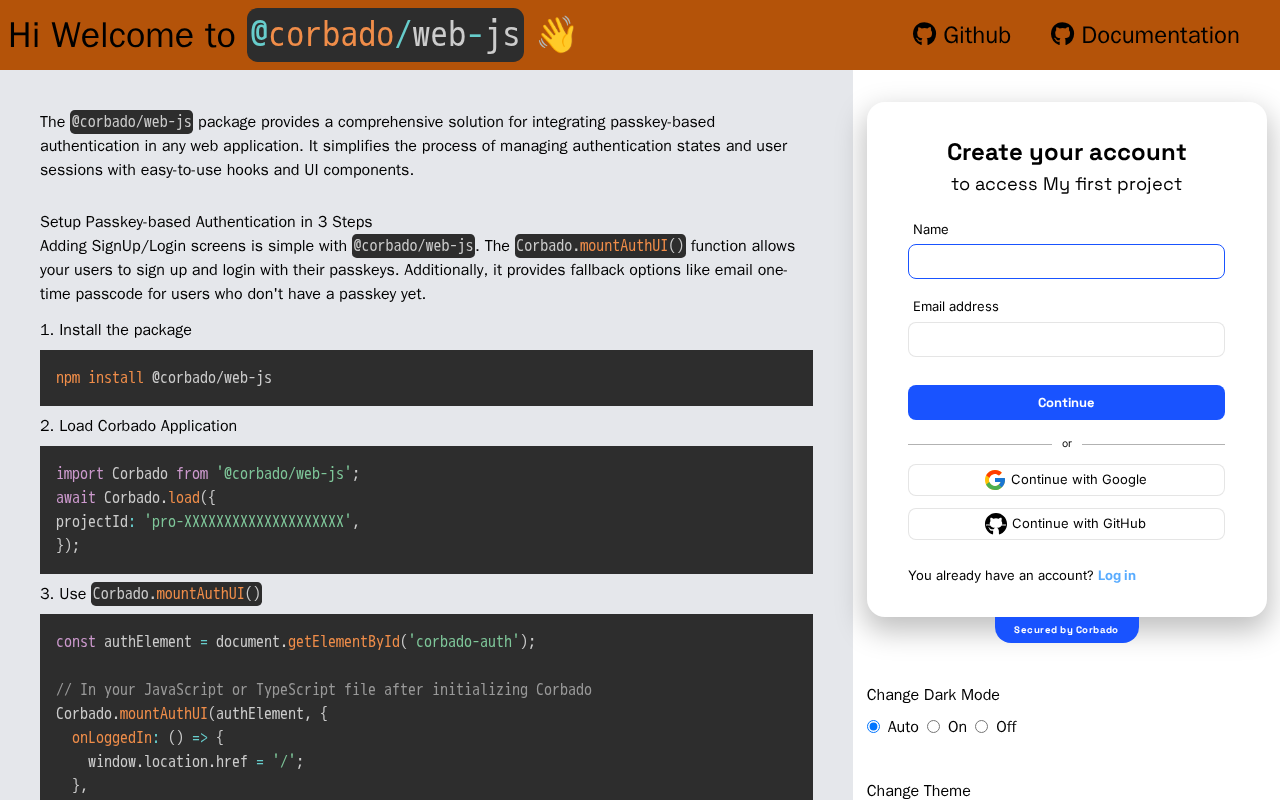
Task: Click the GitHub logo in Continue with GitHub
Action: click(x=996, y=524)
